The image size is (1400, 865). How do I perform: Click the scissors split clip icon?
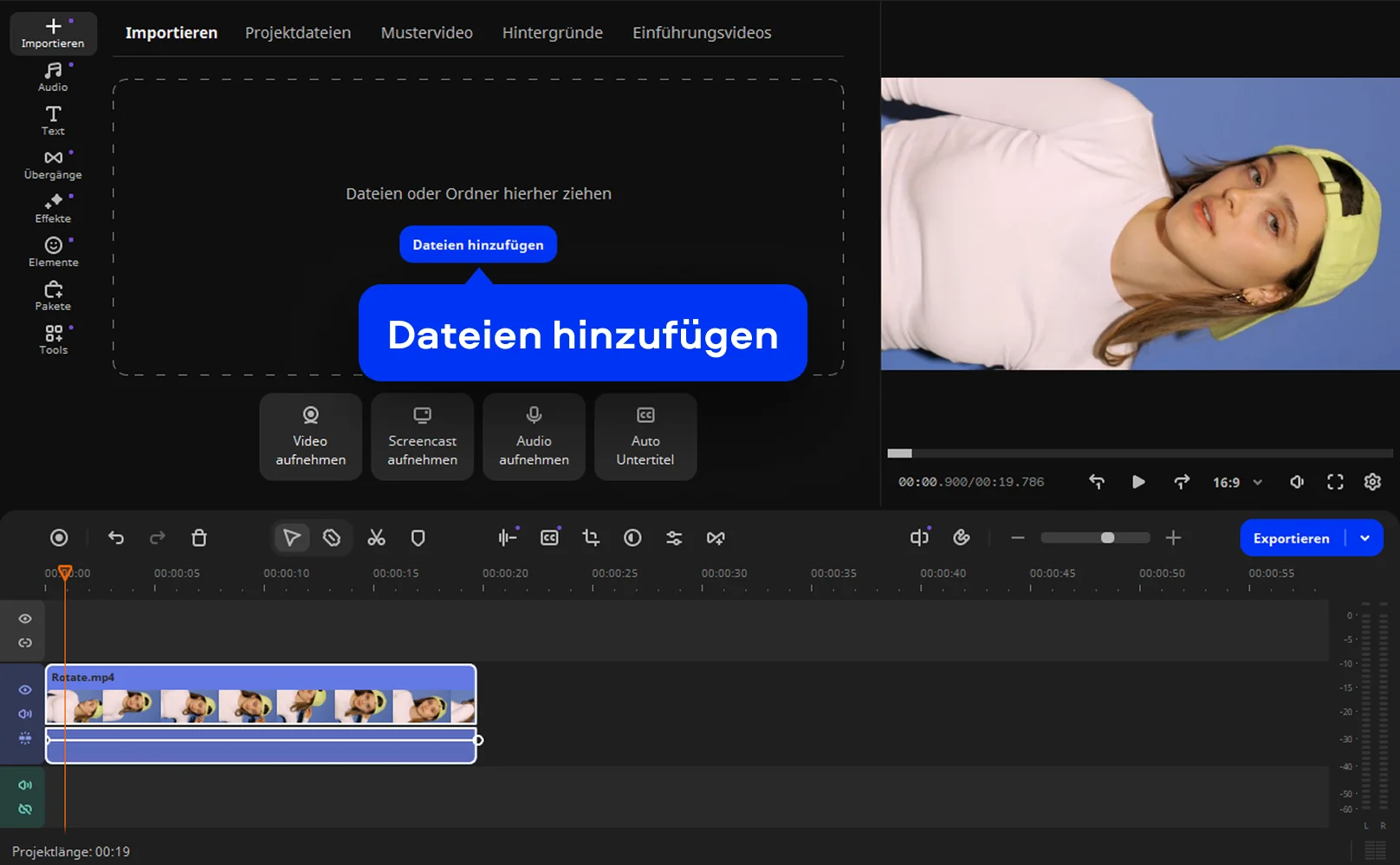[376, 538]
